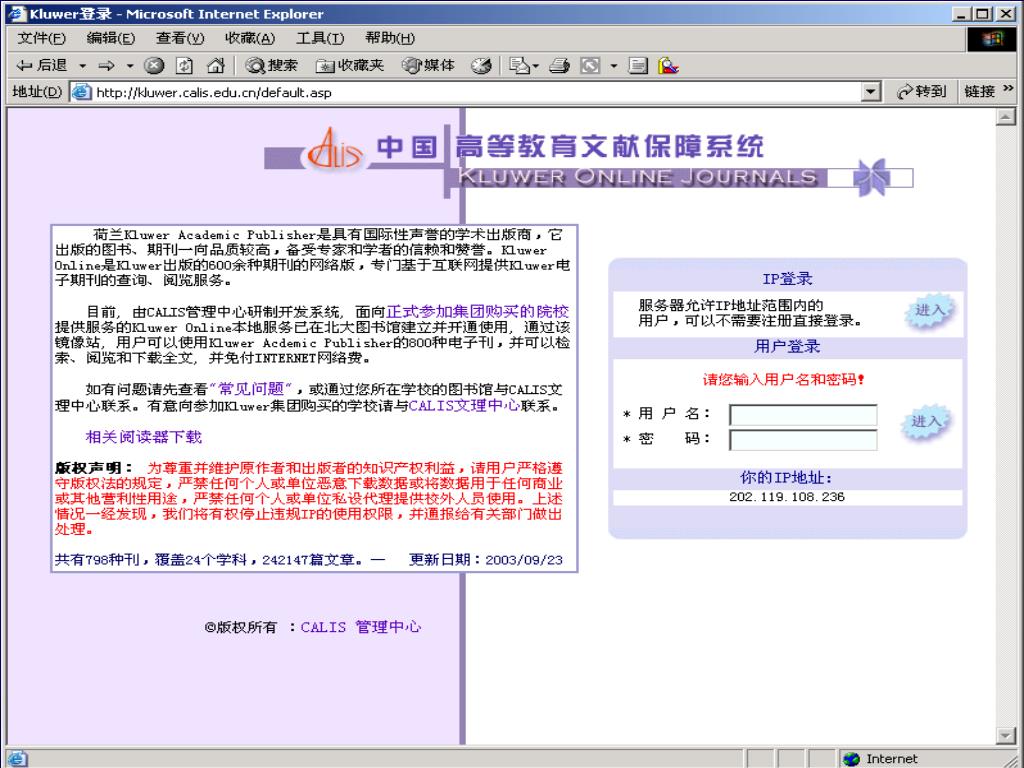1024x768 pixels.
Task: Click the Stop loading icon
Action: [153, 65]
